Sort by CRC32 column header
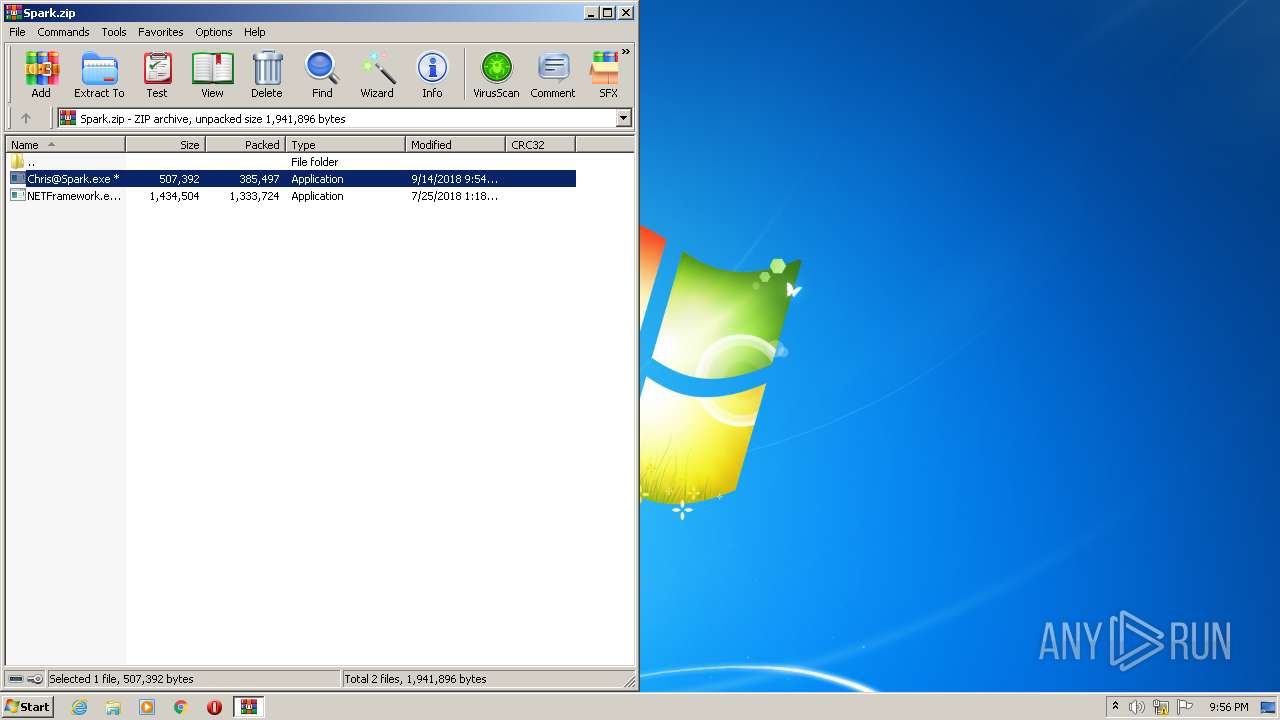Viewport: 1280px width, 720px height. (541, 145)
